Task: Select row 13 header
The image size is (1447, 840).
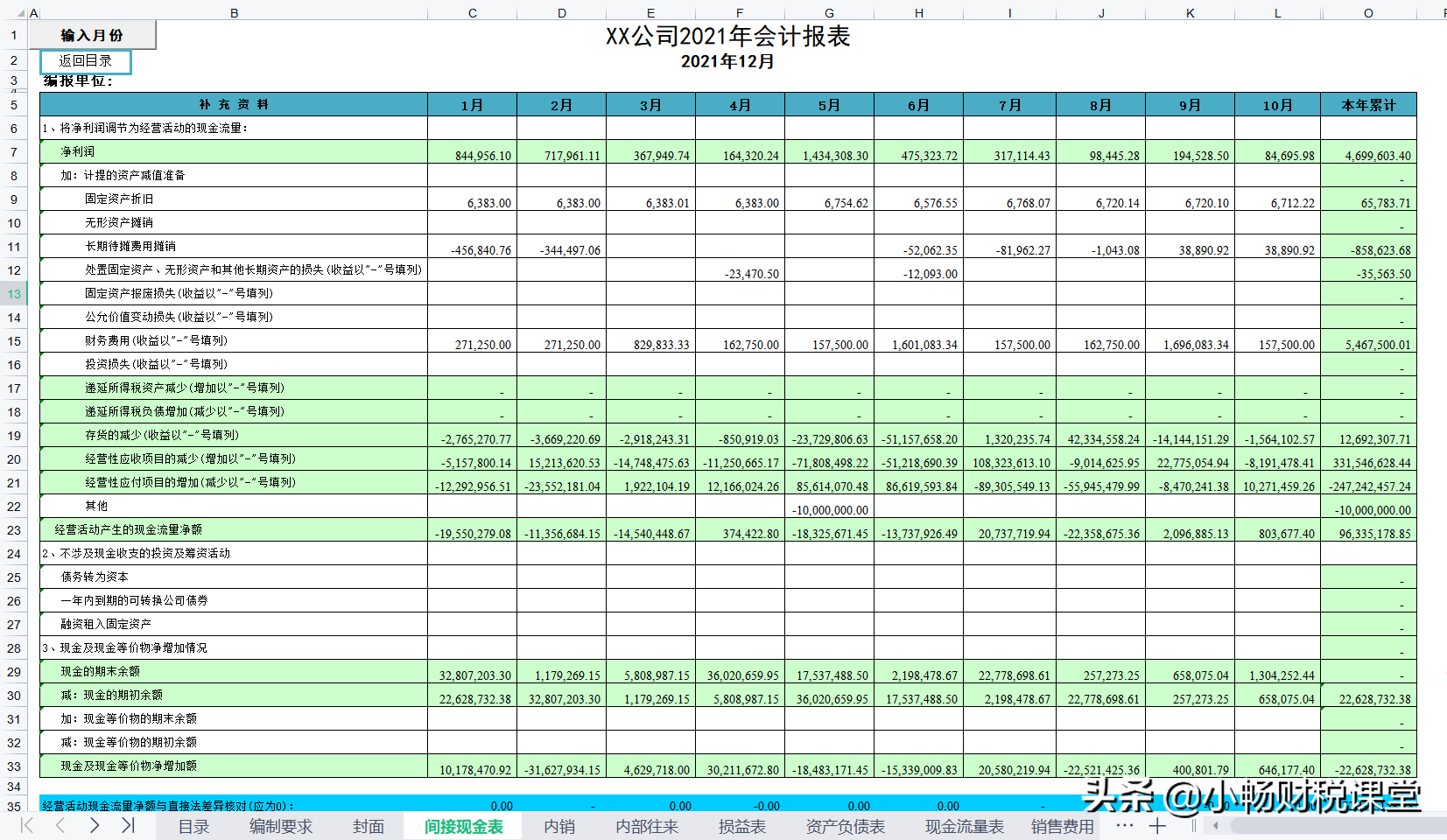Action: (13, 294)
